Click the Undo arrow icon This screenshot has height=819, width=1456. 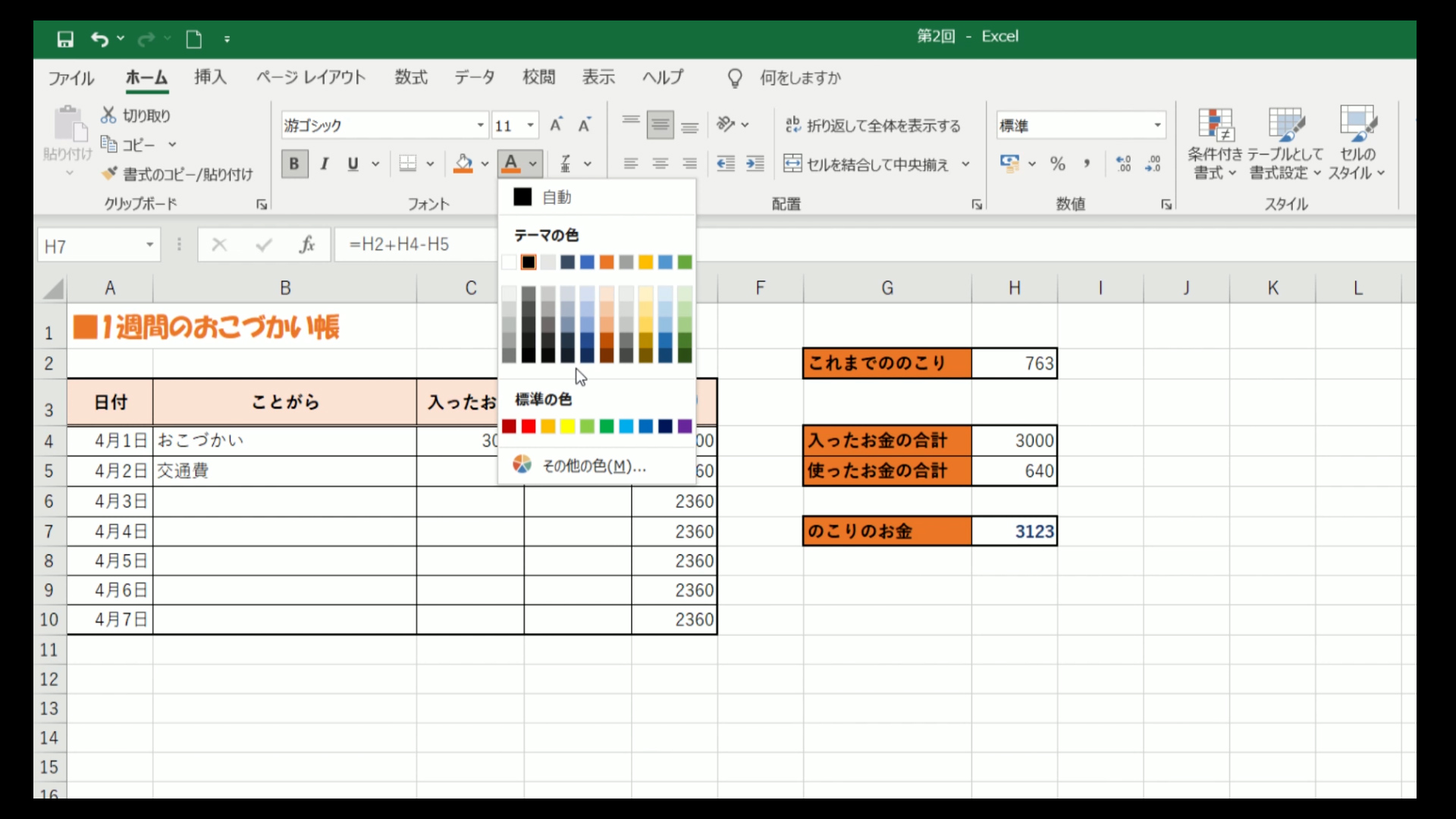tap(99, 39)
